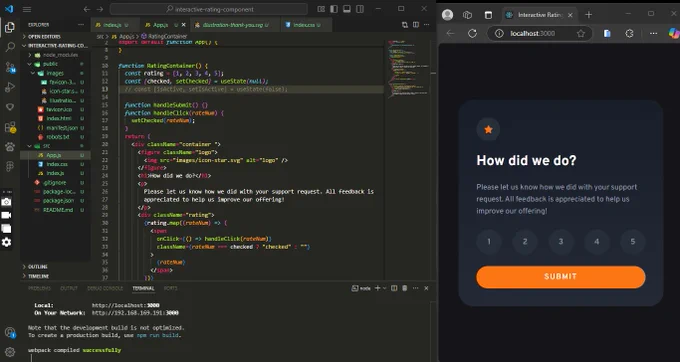This screenshot has width=680, height=362.
Task: Select rating 5 circle
Action: click(633, 241)
